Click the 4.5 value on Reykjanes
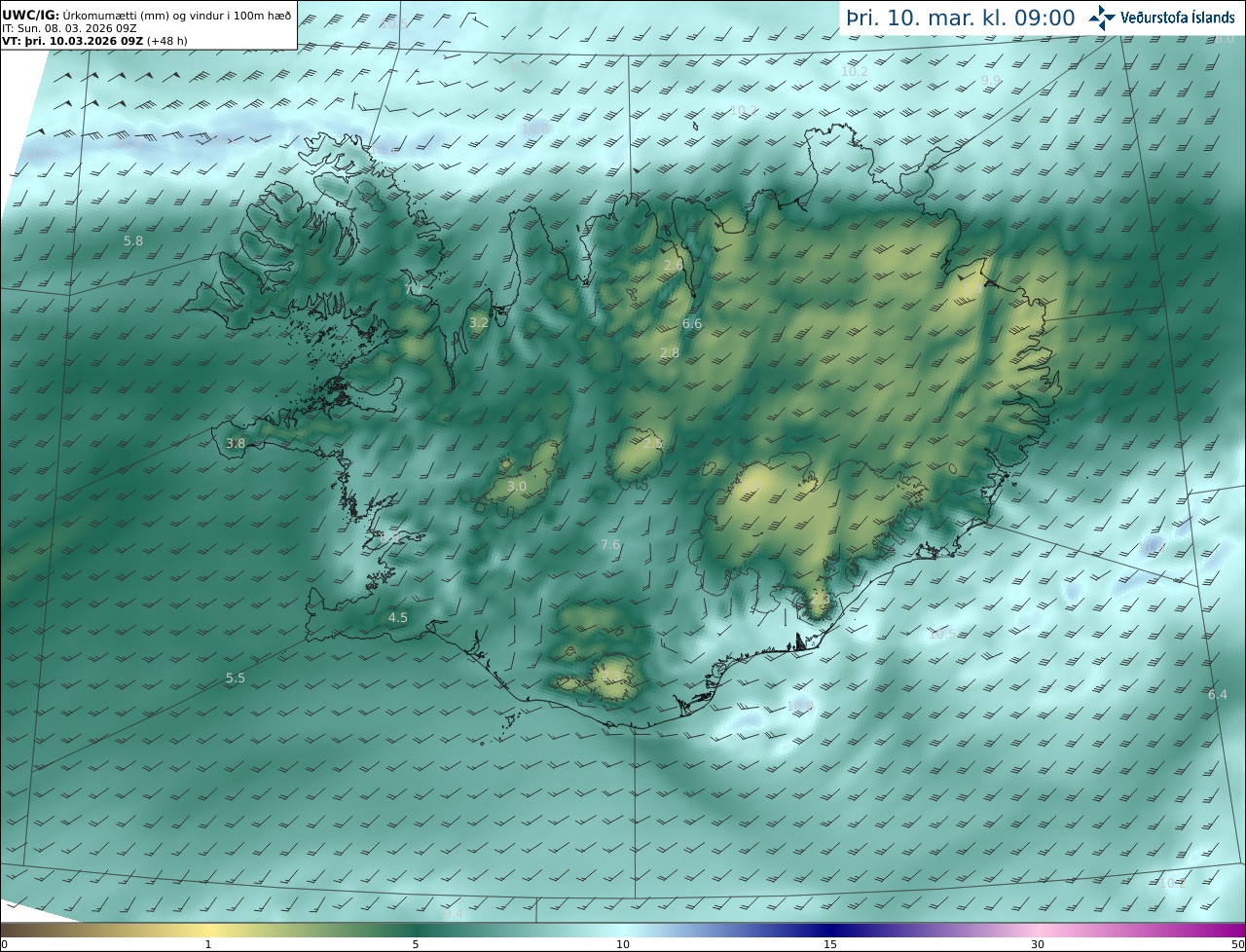 398,617
